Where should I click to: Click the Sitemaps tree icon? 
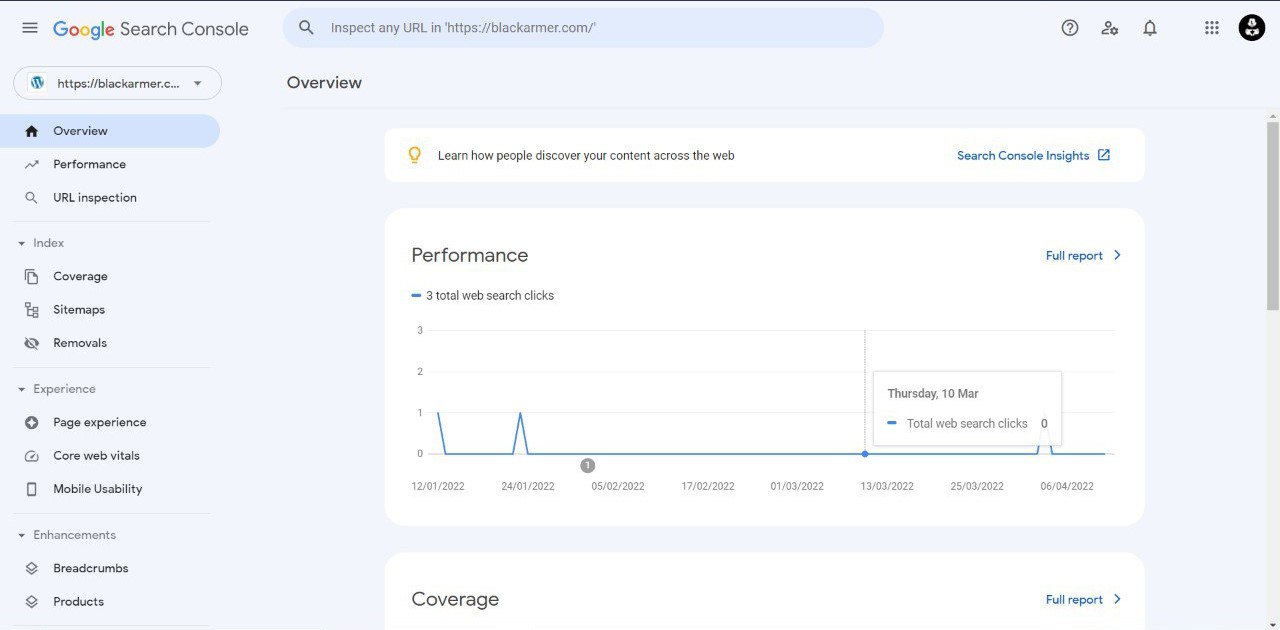click(32, 310)
